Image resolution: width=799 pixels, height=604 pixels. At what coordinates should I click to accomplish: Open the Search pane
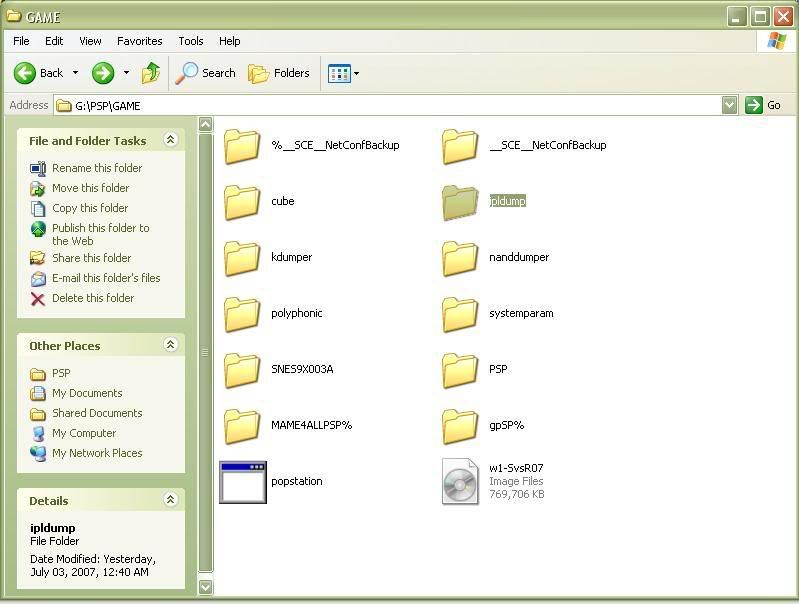tap(205, 73)
